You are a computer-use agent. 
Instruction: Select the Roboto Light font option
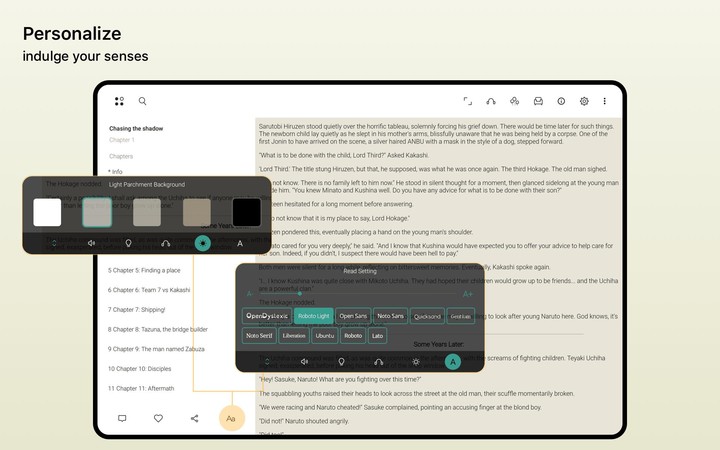click(313, 315)
